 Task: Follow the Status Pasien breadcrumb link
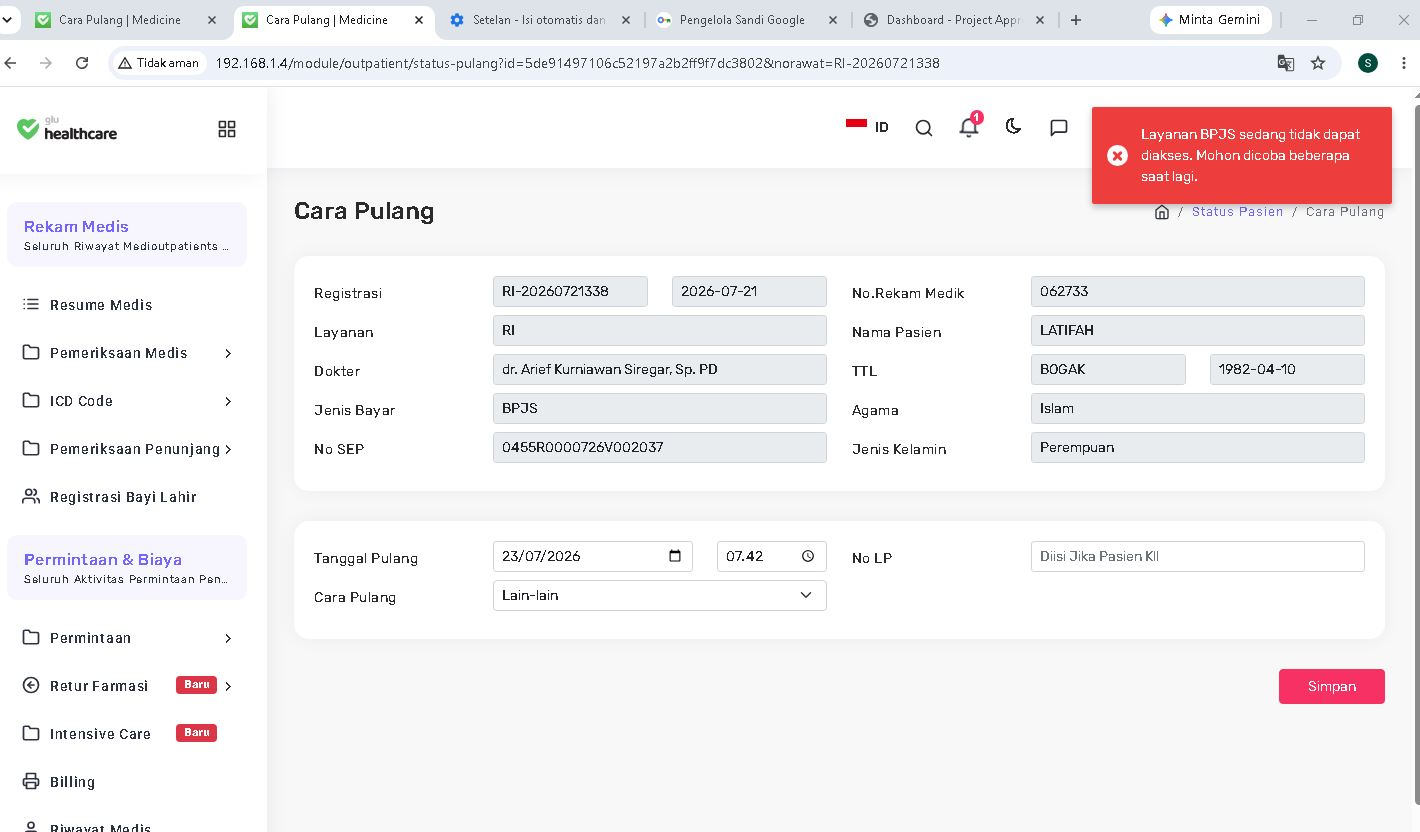(1237, 212)
